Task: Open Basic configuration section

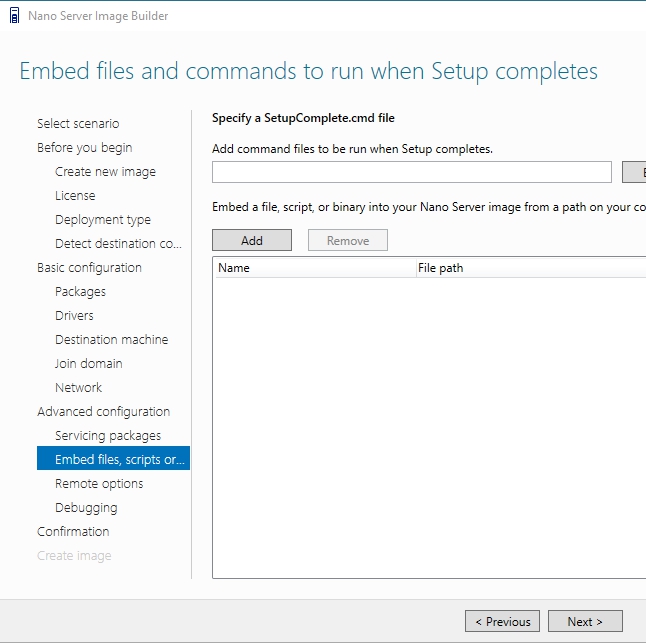Action: pos(89,268)
